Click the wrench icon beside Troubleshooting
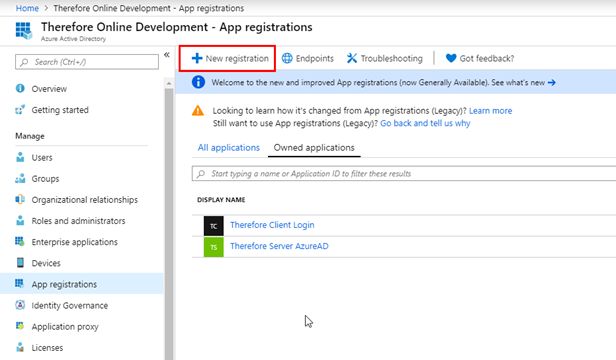The height and width of the screenshot is (360, 616). pyautogui.click(x=352, y=59)
